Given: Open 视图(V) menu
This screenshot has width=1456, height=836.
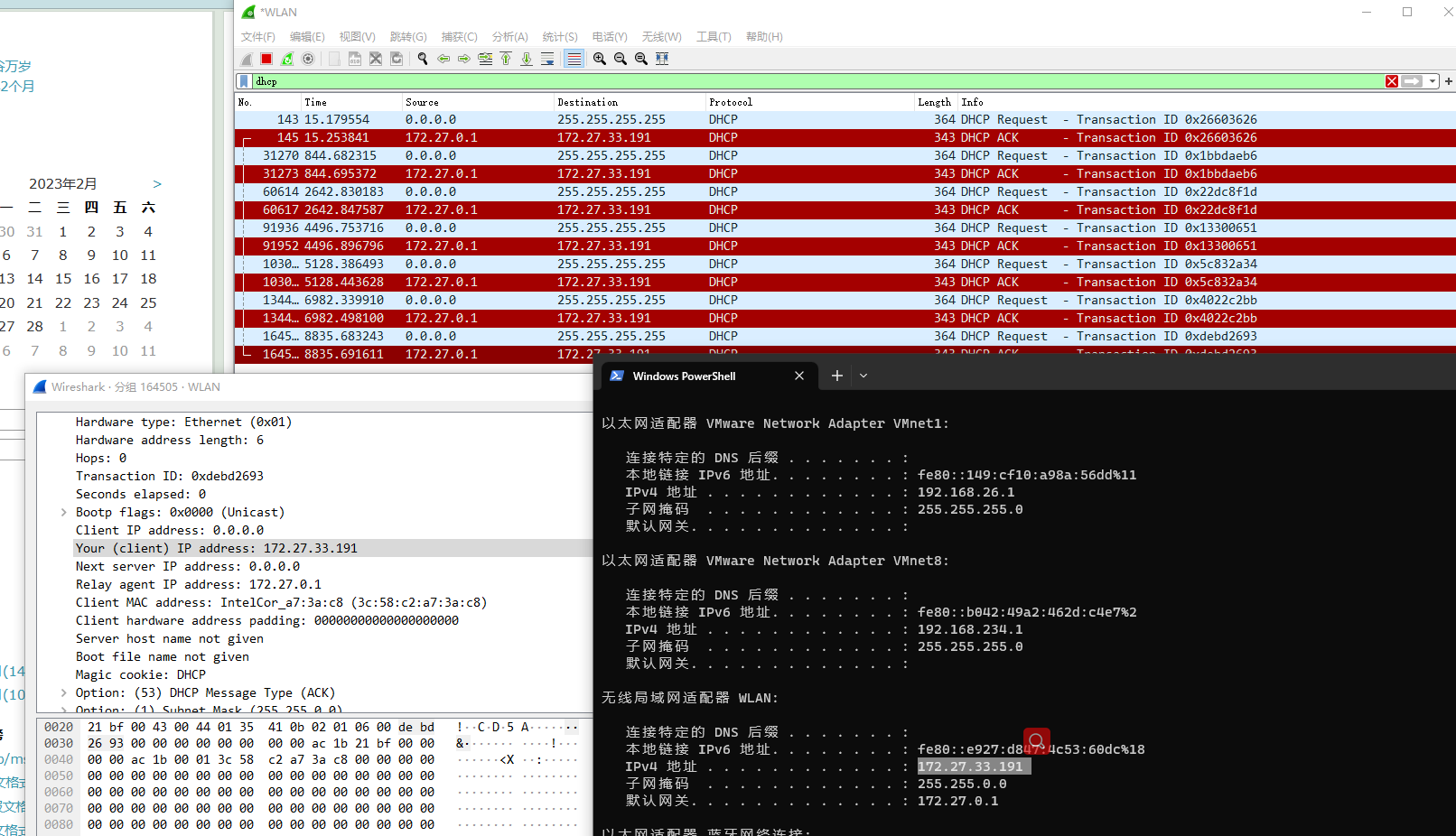Looking at the screenshot, I should 357,37.
